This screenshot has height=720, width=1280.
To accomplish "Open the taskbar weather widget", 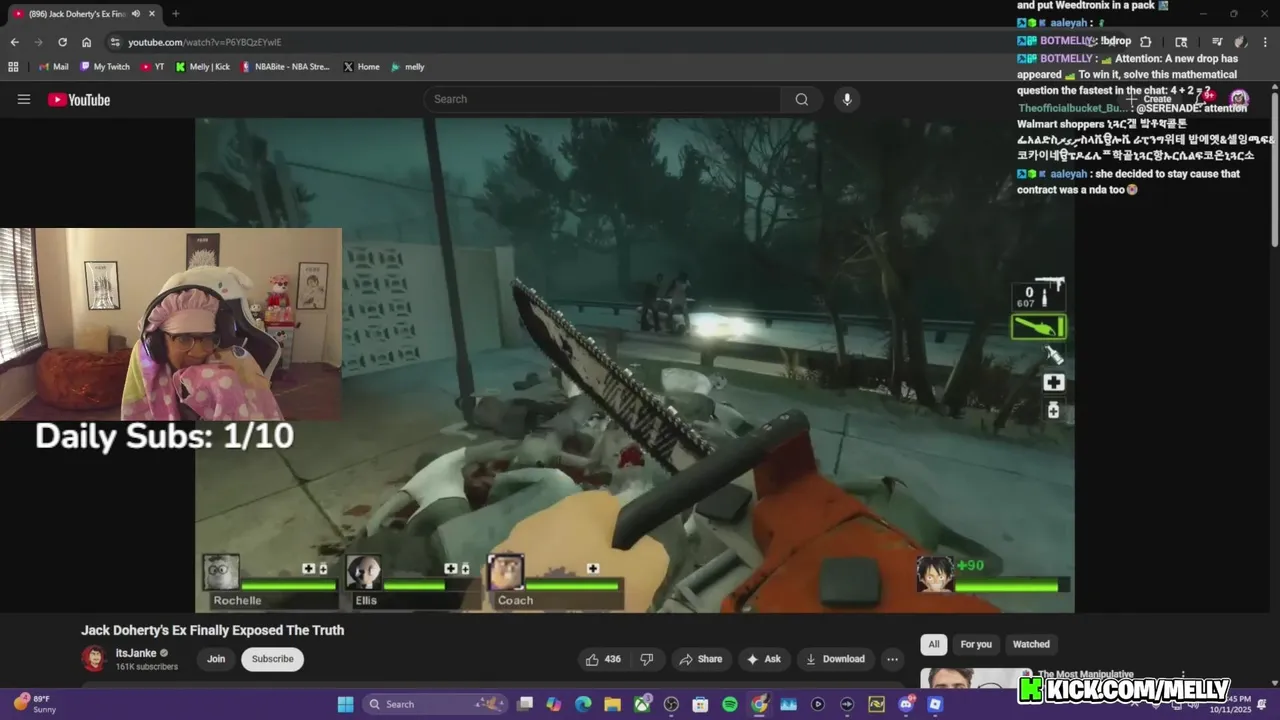I will click(35, 704).
